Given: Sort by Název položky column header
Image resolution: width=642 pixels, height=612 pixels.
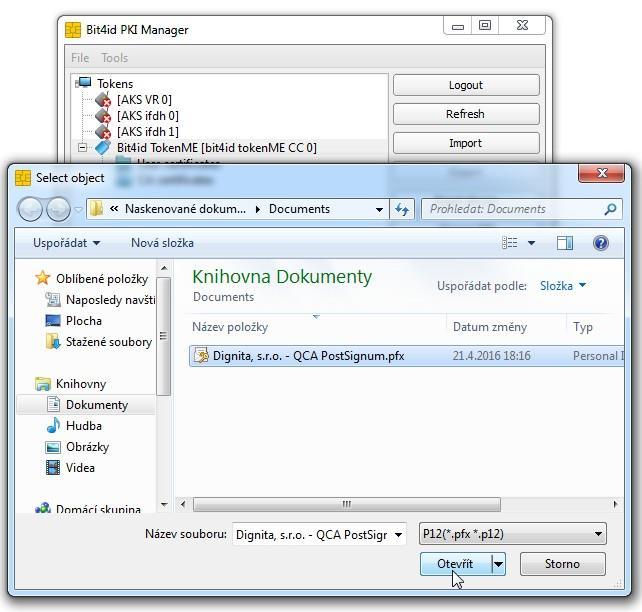Looking at the screenshot, I should tap(230, 327).
